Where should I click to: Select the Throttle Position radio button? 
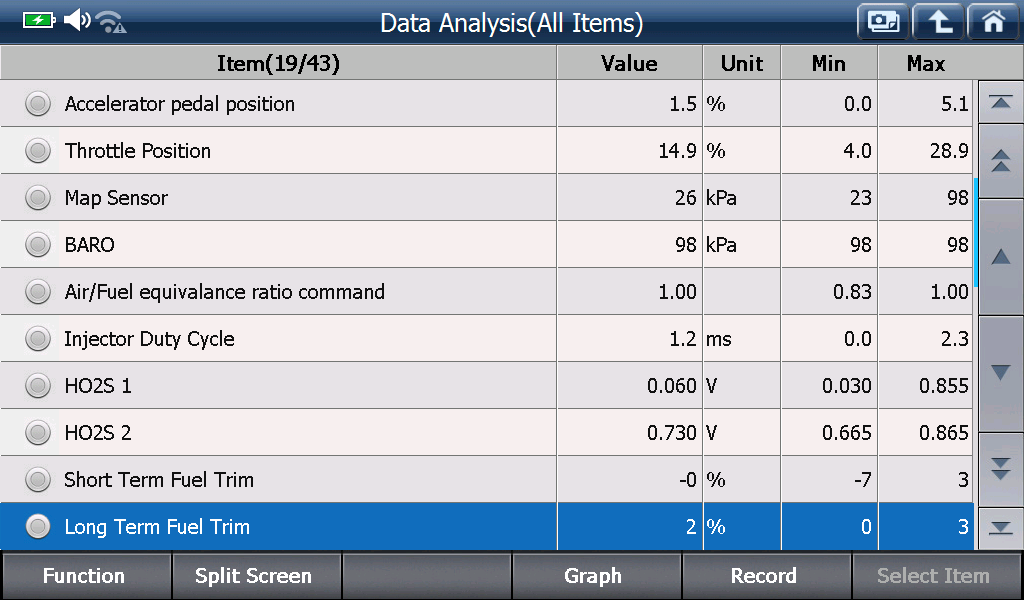38,151
